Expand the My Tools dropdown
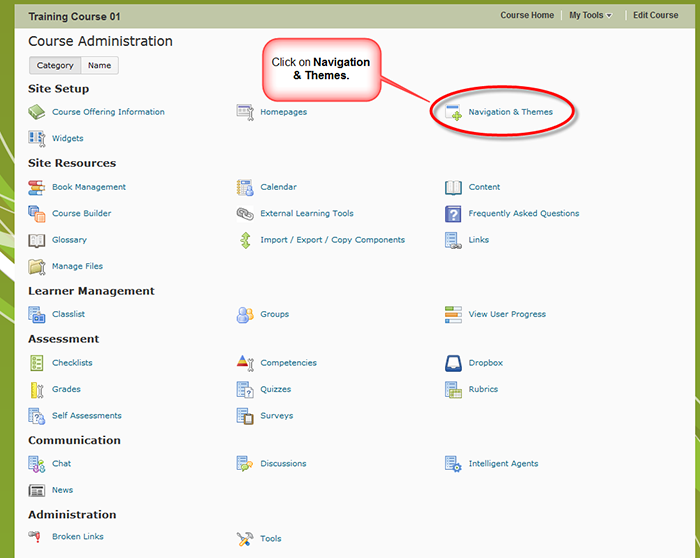The image size is (700, 558). (x=590, y=15)
